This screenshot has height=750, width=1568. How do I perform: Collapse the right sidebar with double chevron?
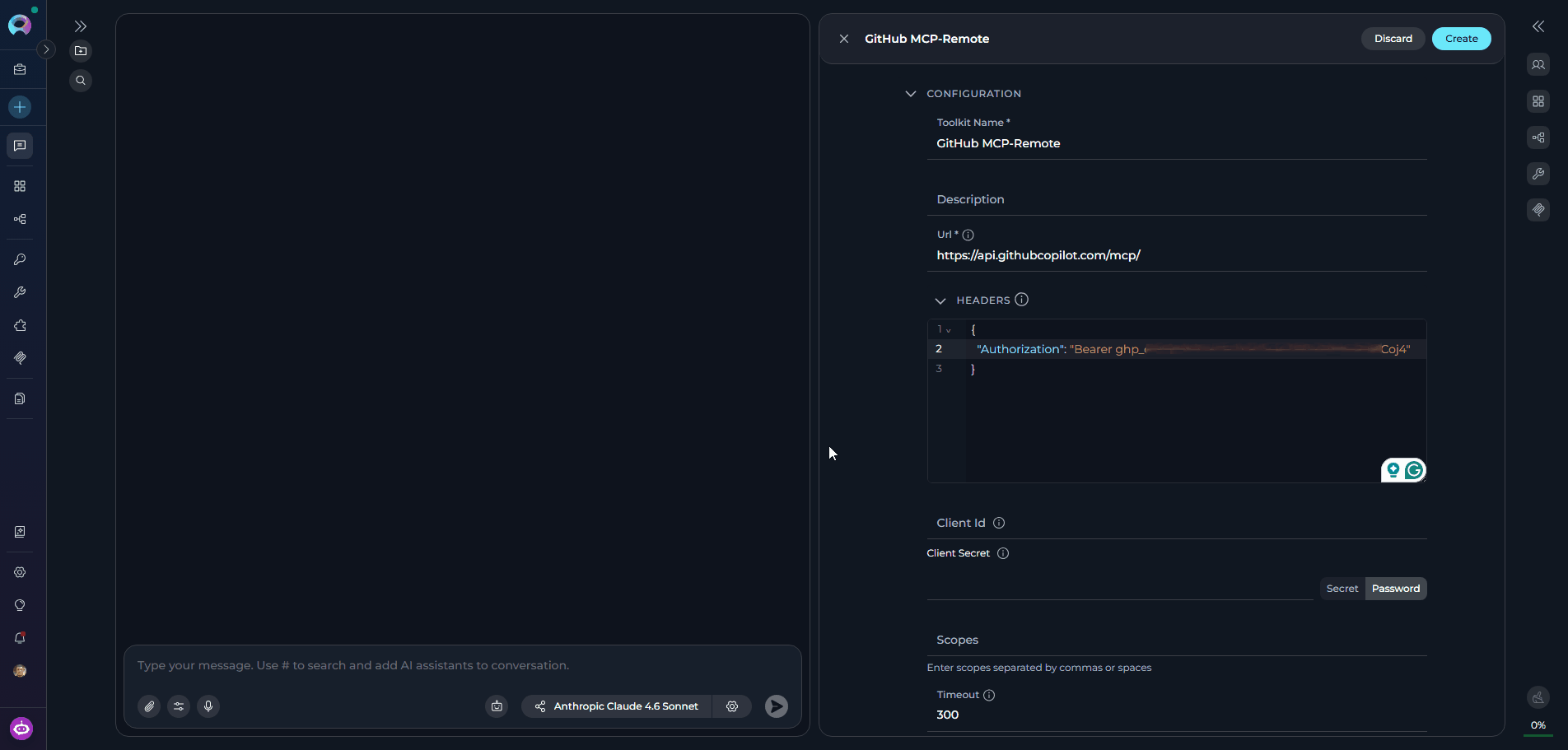click(x=1538, y=26)
